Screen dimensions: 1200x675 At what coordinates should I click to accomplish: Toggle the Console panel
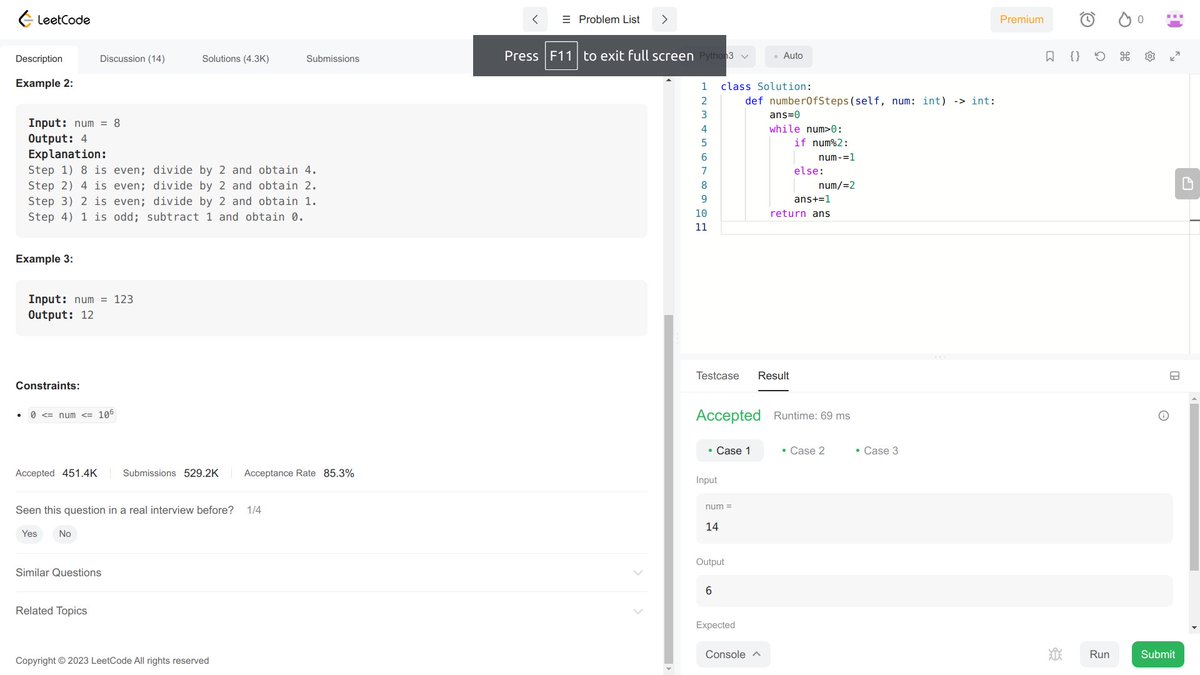tap(733, 654)
